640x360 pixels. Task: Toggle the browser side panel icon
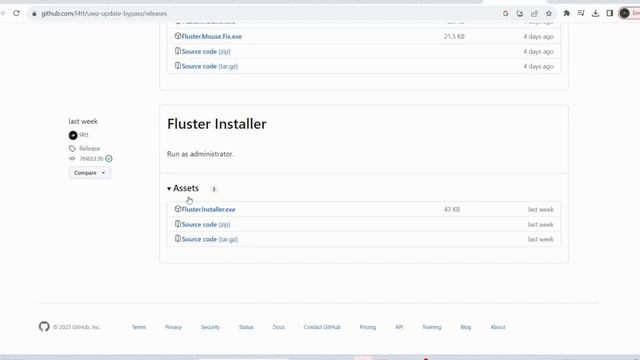610,13
